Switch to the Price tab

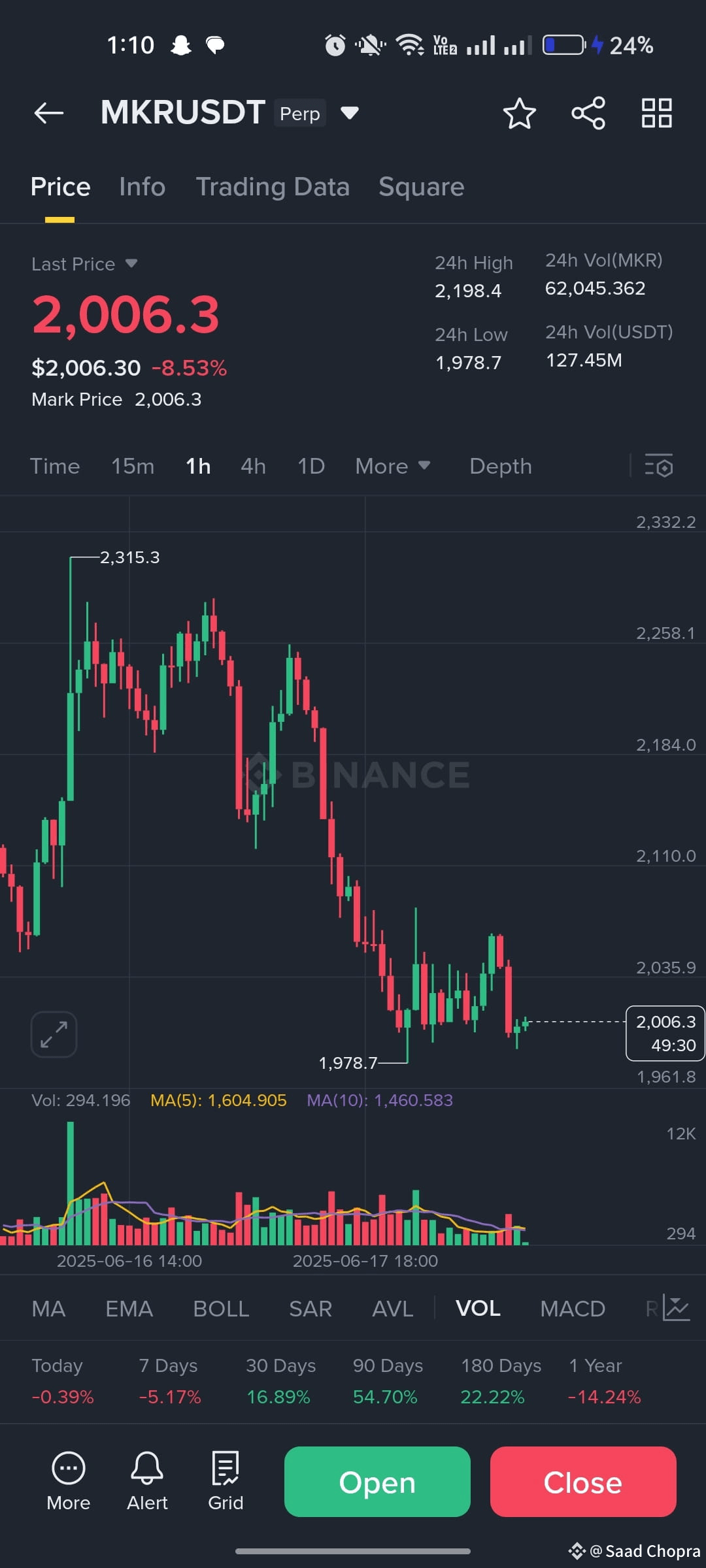coord(60,187)
